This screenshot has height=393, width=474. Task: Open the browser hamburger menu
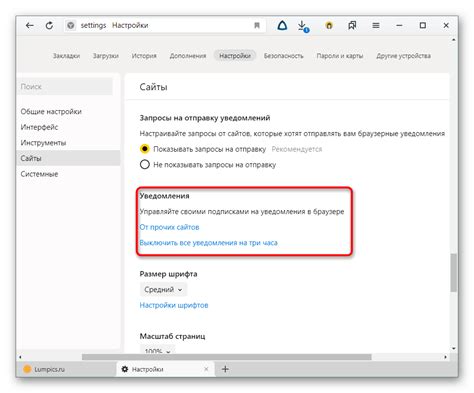[x=376, y=25]
